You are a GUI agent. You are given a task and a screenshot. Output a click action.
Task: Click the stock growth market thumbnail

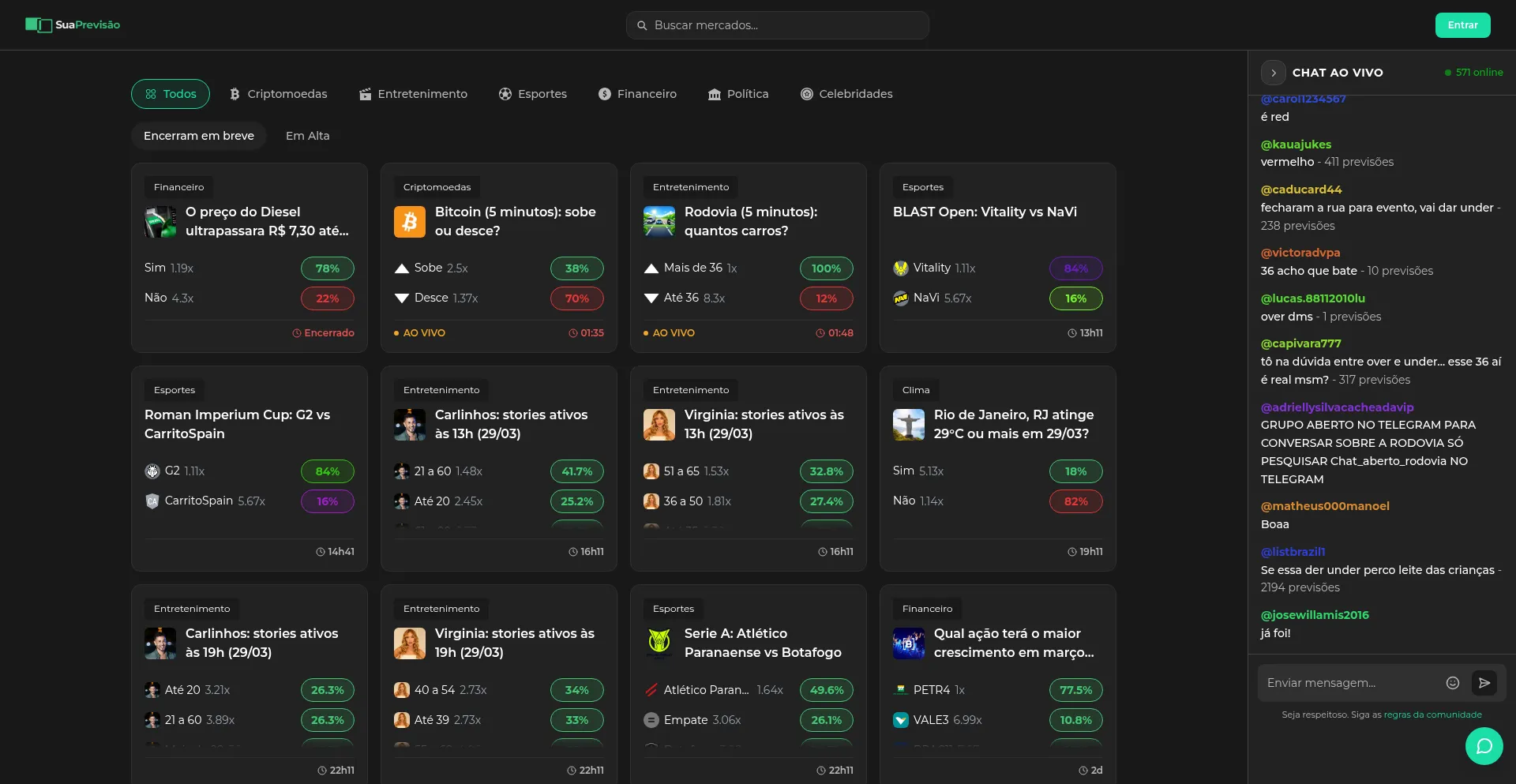click(909, 643)
